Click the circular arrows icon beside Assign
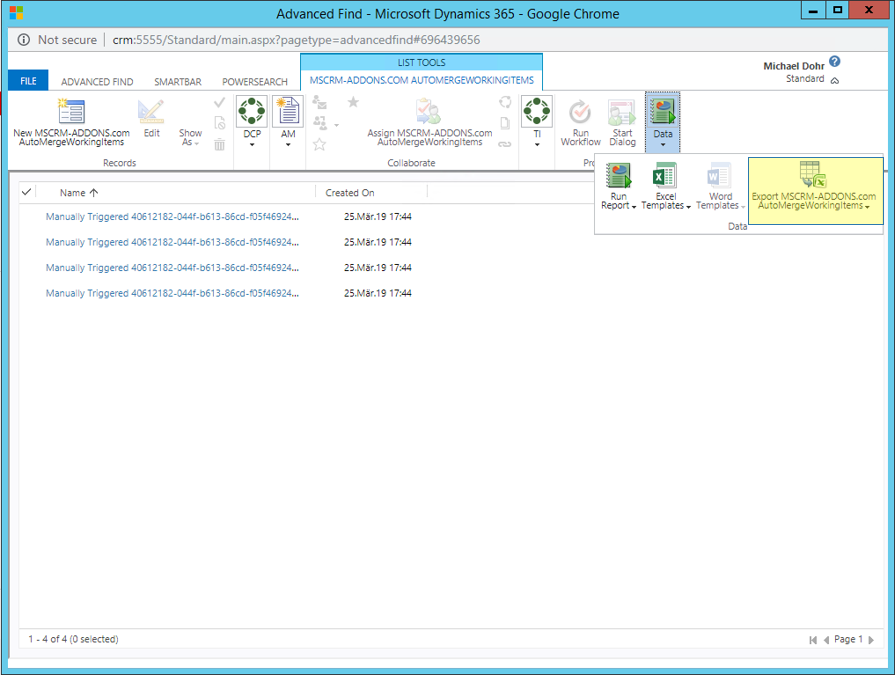This screenshot has height=676, width=896. pos(505,102)
